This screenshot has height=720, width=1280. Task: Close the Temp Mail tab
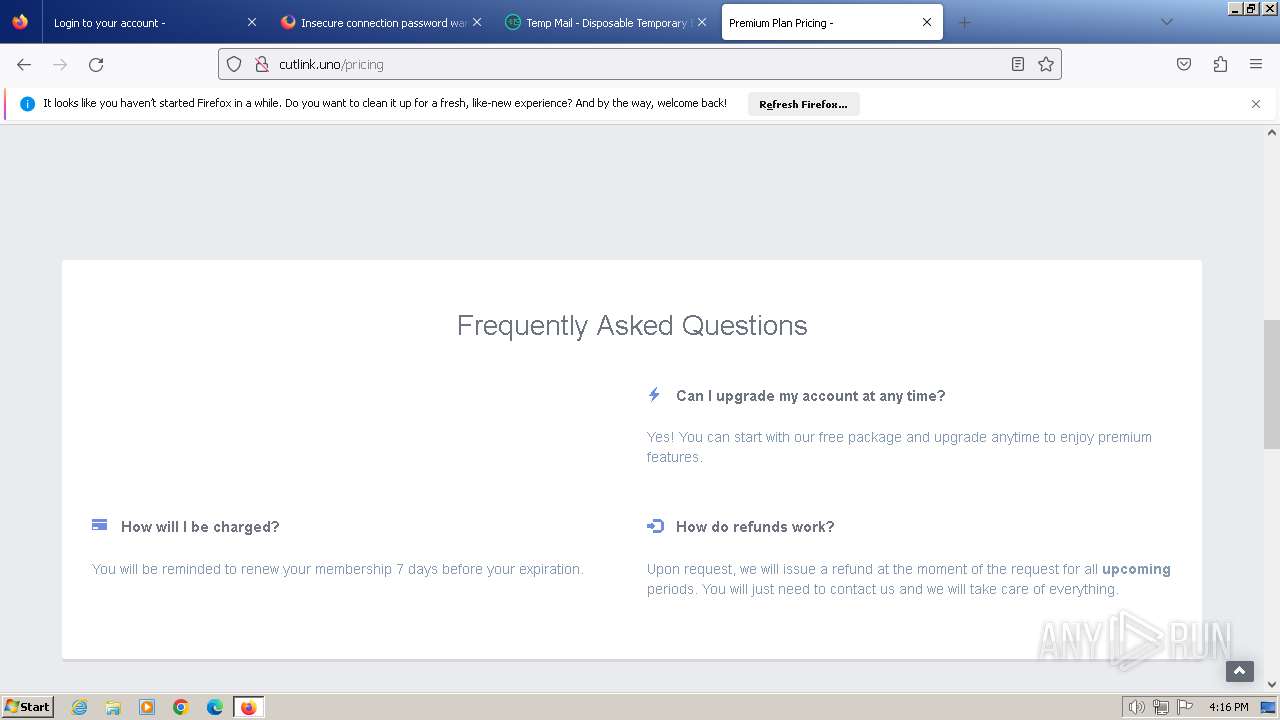tap(702, 22)
